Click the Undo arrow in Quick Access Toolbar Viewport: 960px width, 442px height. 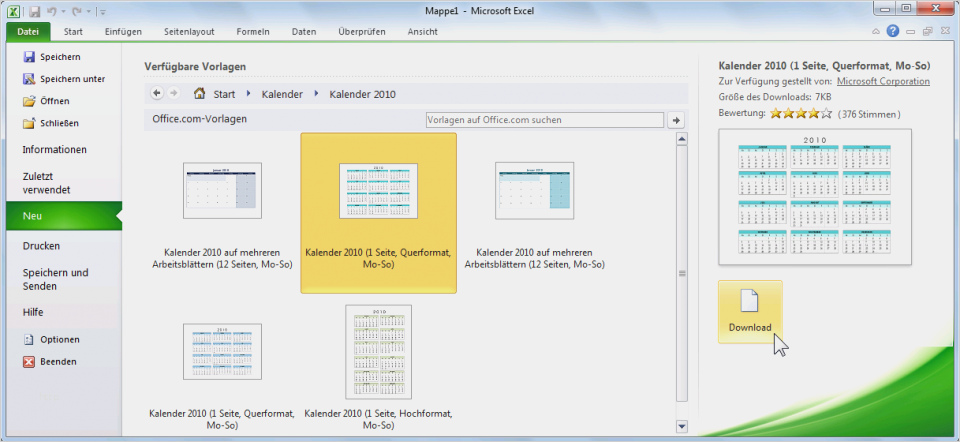[x=52, y=12]
